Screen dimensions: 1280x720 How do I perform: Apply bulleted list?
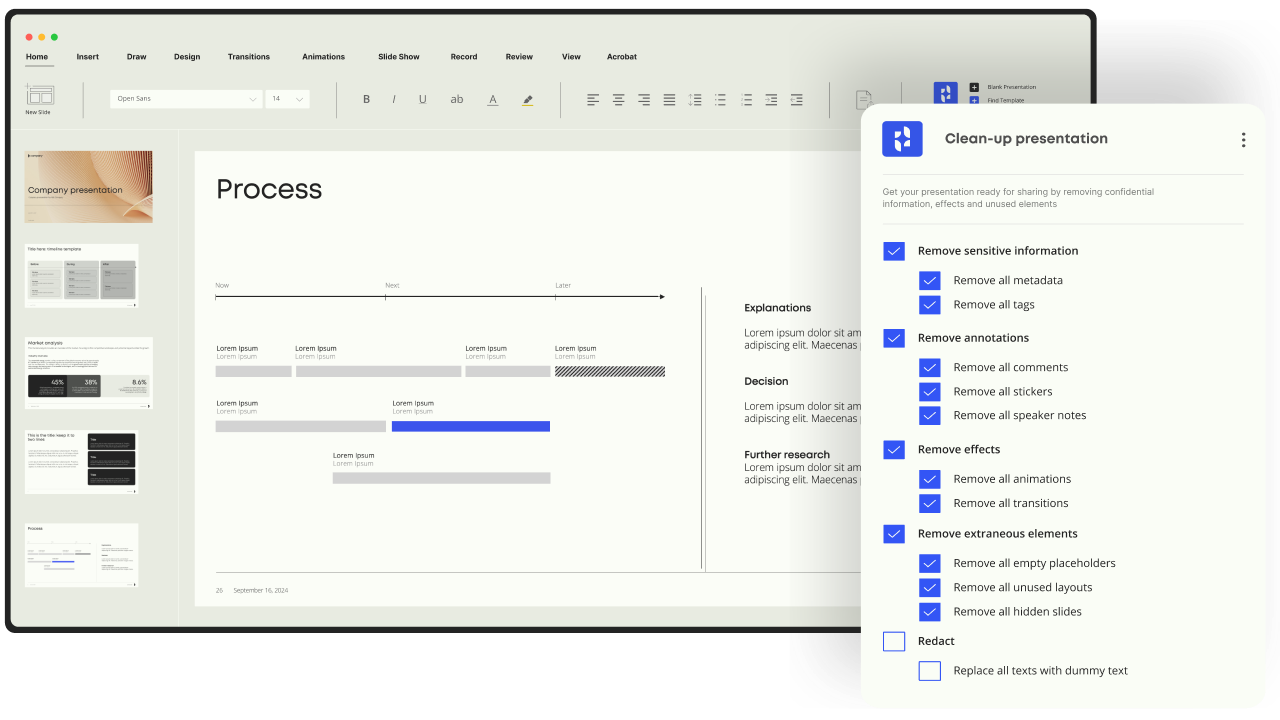pyautogui.click(x=720, y=99)
